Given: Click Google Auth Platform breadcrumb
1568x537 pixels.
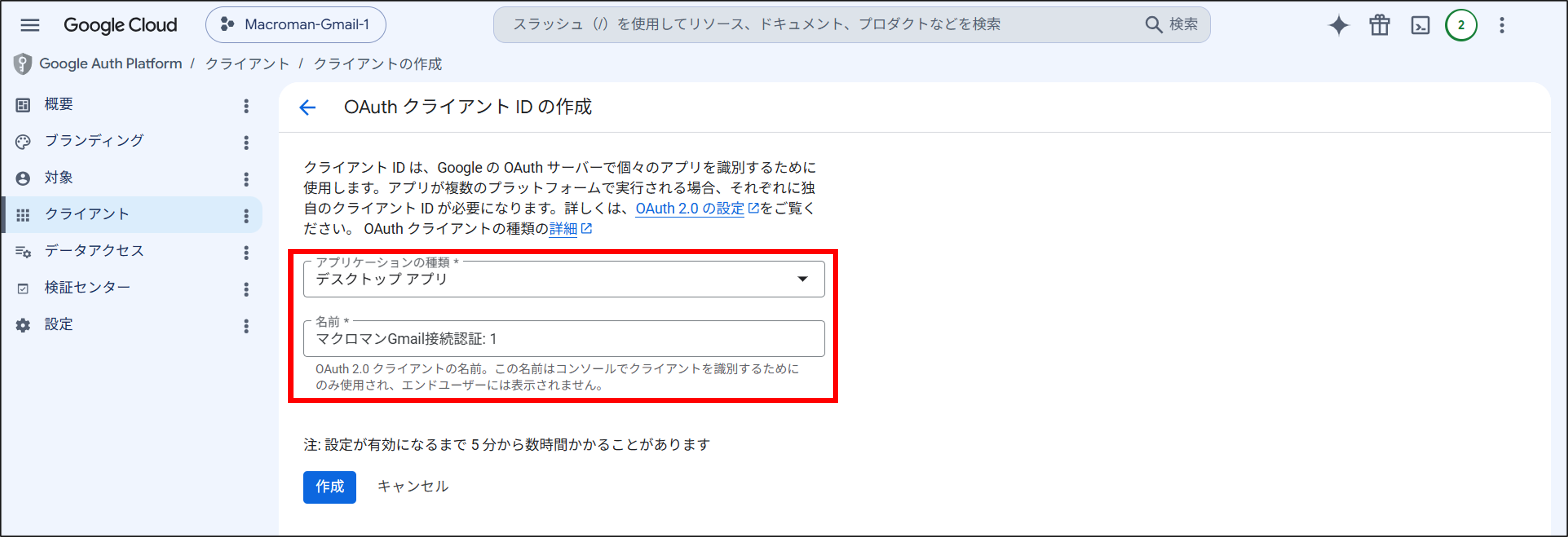Looking at the screenshot, I should tap(110, 63).
